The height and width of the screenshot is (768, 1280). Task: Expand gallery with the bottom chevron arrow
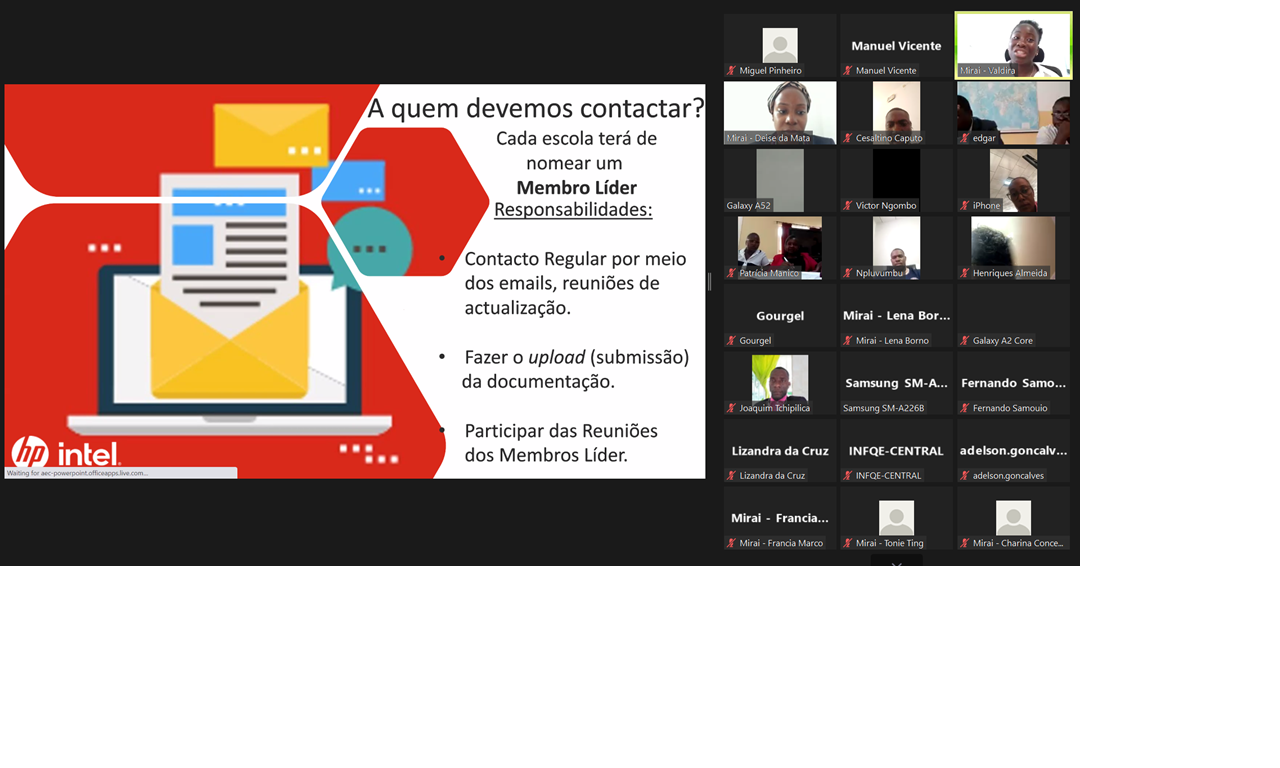pyautogui.click(x=896, y=565)
